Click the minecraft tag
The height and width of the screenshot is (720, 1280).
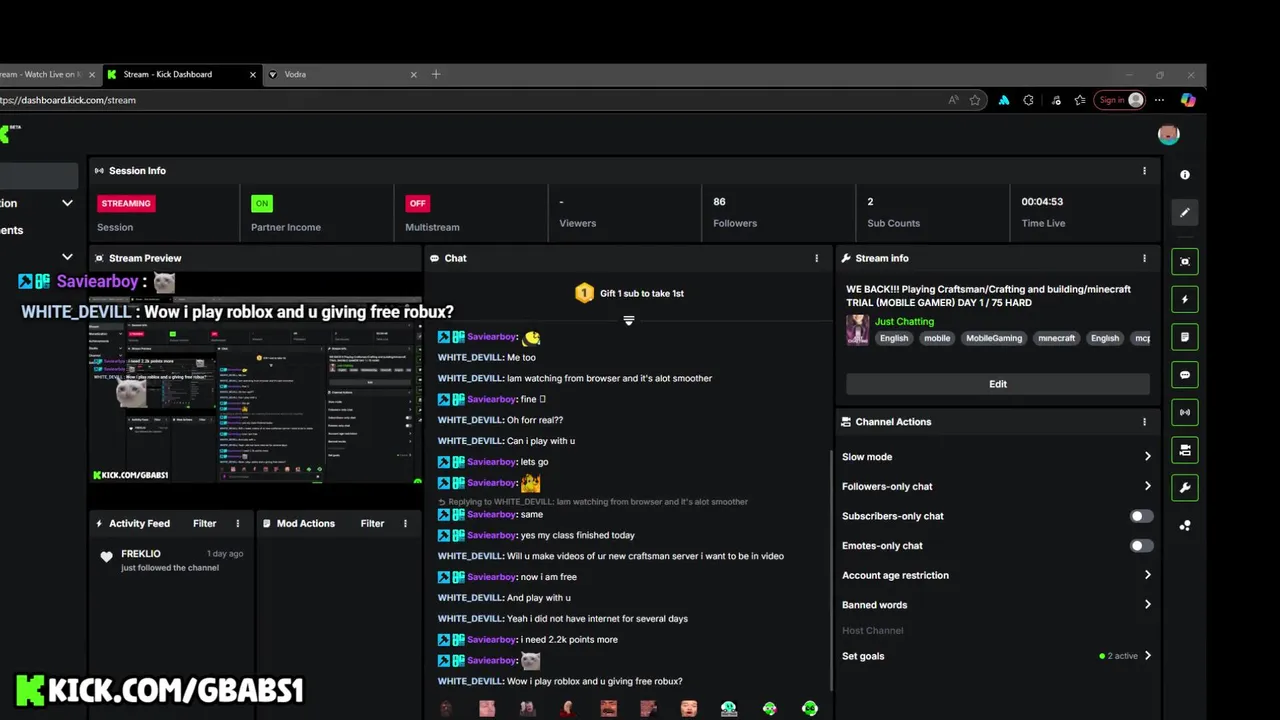[1056, 338]
